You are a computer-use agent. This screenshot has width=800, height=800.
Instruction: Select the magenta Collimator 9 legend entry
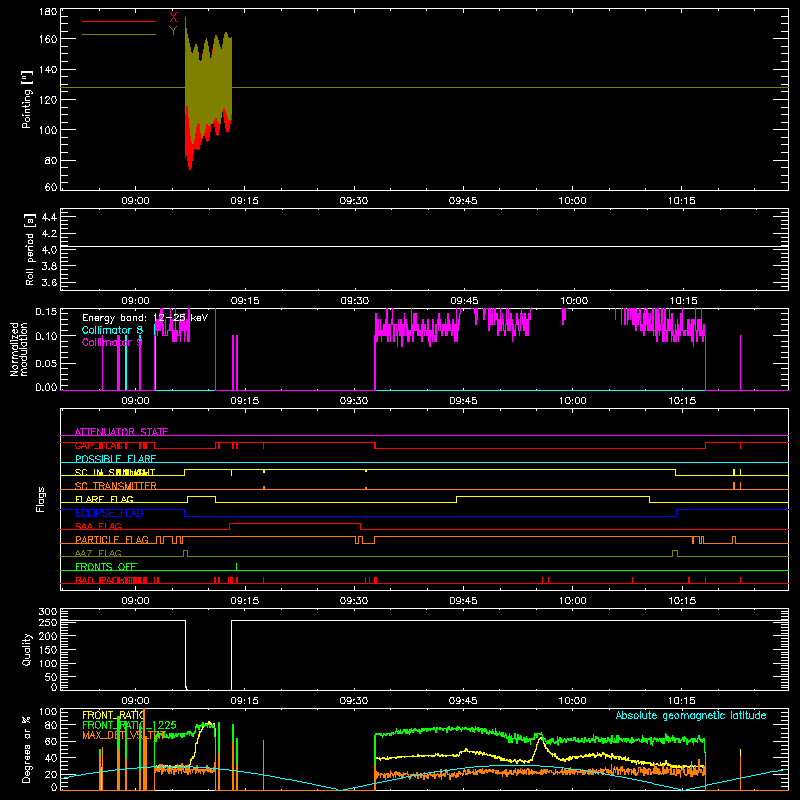112,342
